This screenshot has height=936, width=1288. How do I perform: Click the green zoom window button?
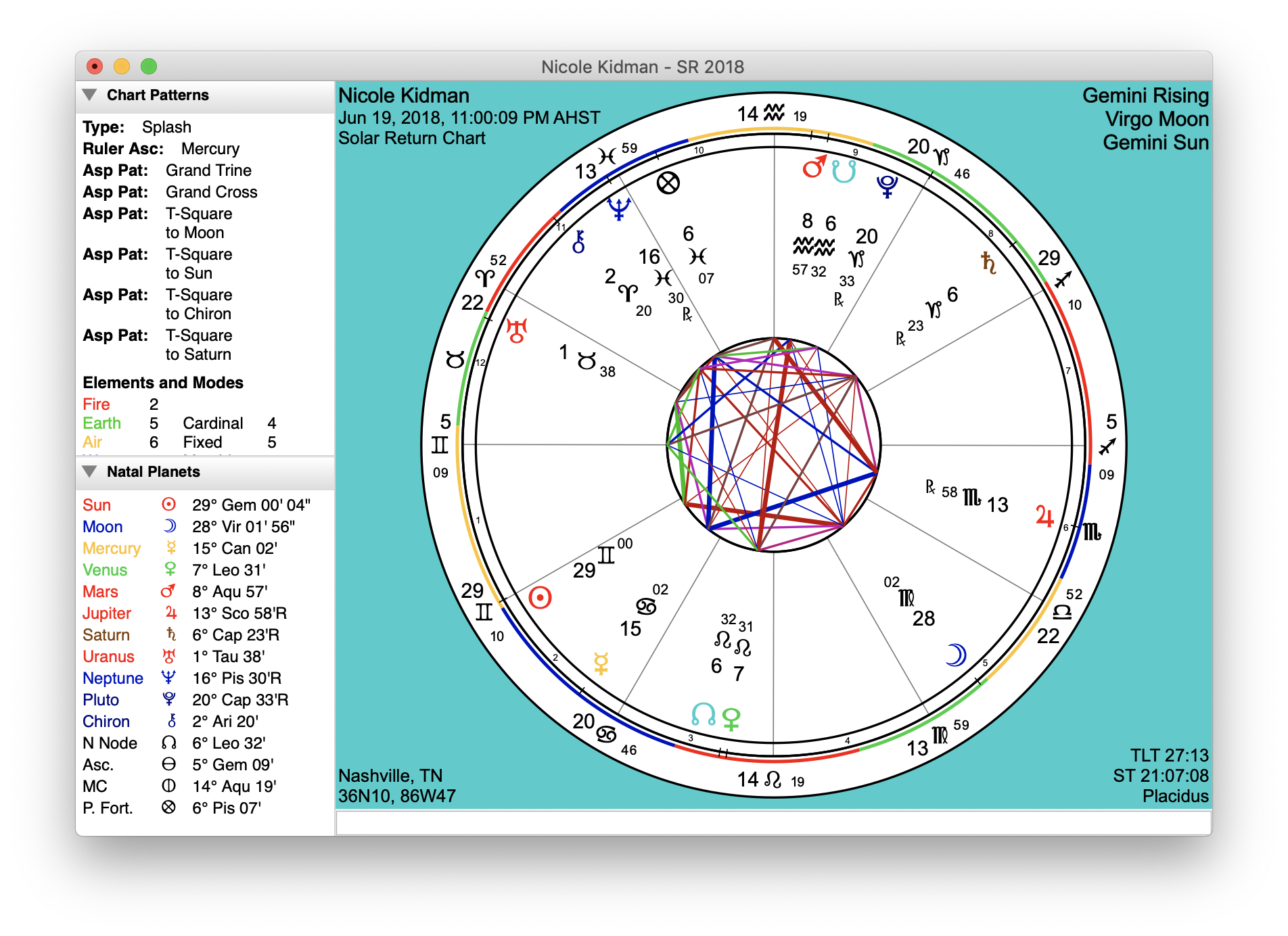(x=149, y=66)
